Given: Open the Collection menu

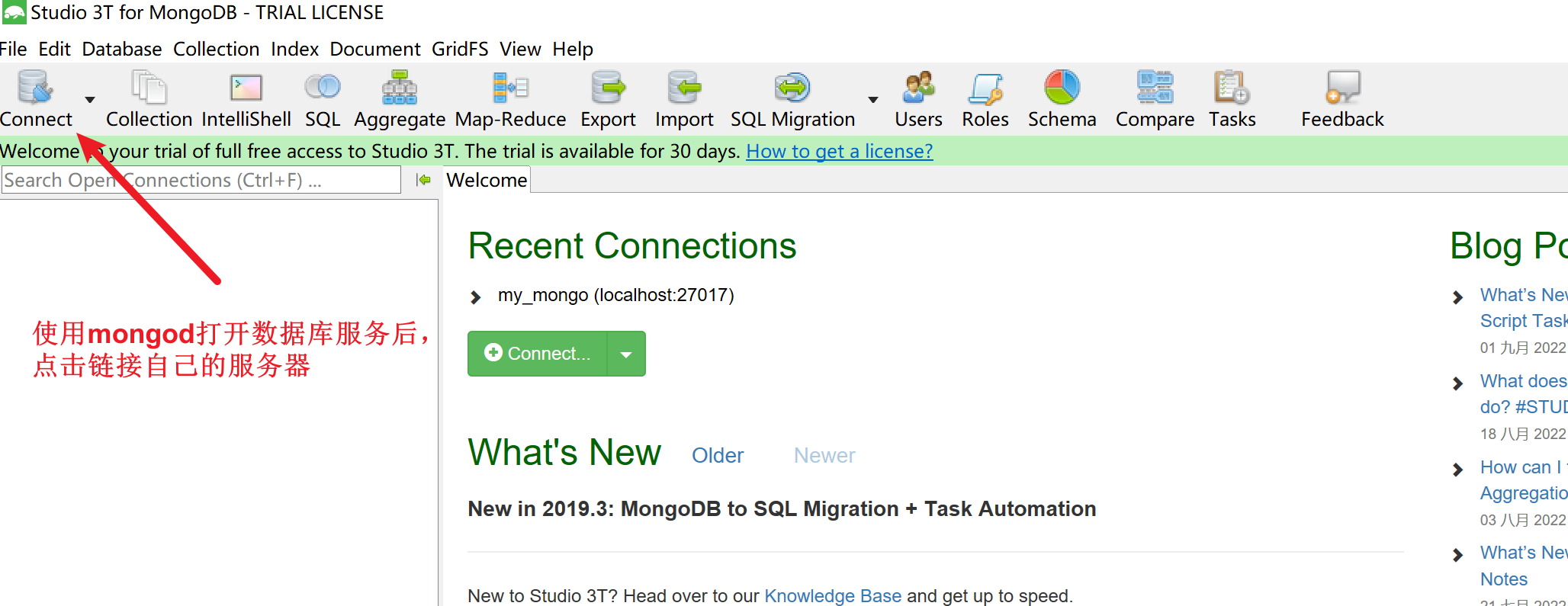Looking at the screenshot, I should point(217,49).
